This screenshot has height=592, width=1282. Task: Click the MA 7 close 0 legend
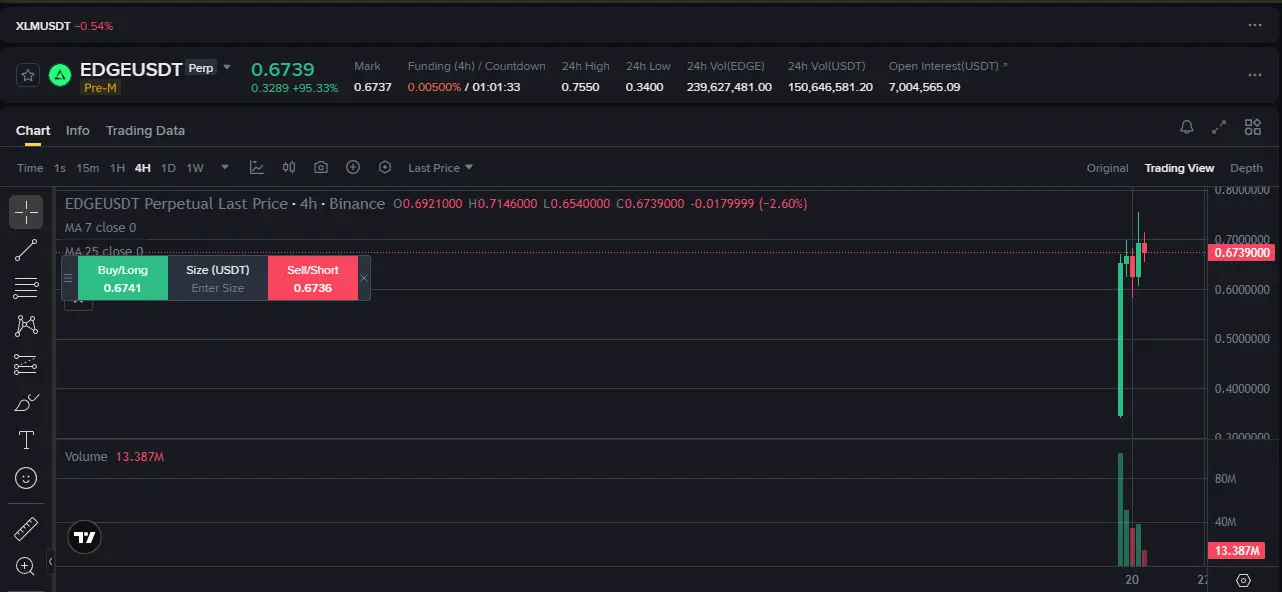(x=100, y=228)
